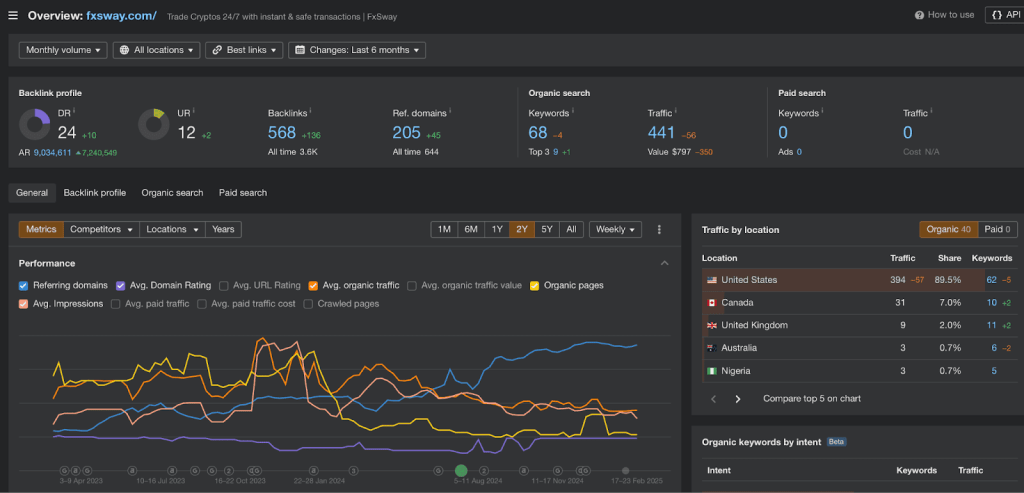The height and width of the screenshot is (493, 1024).
Task: Open the hamburger main menu
Action: click(x=13, y=15)
